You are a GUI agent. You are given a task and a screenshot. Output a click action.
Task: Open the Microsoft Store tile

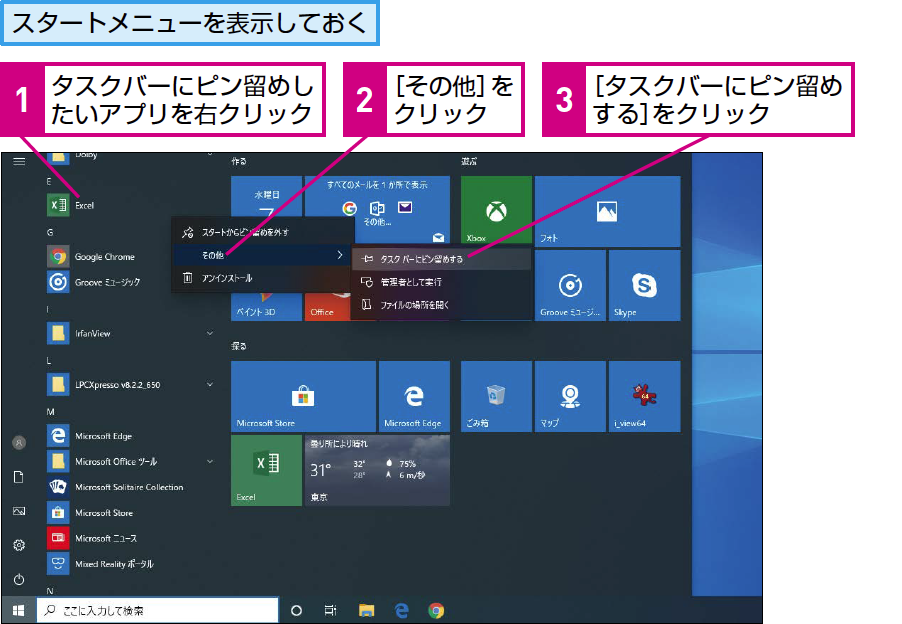pyautogui.click(x=303, y=396)
